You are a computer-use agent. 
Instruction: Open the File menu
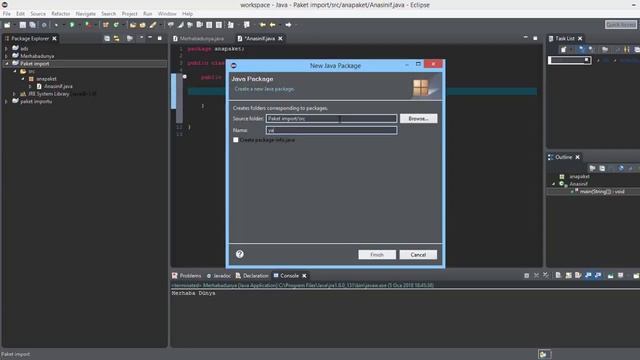click(7, 13)
